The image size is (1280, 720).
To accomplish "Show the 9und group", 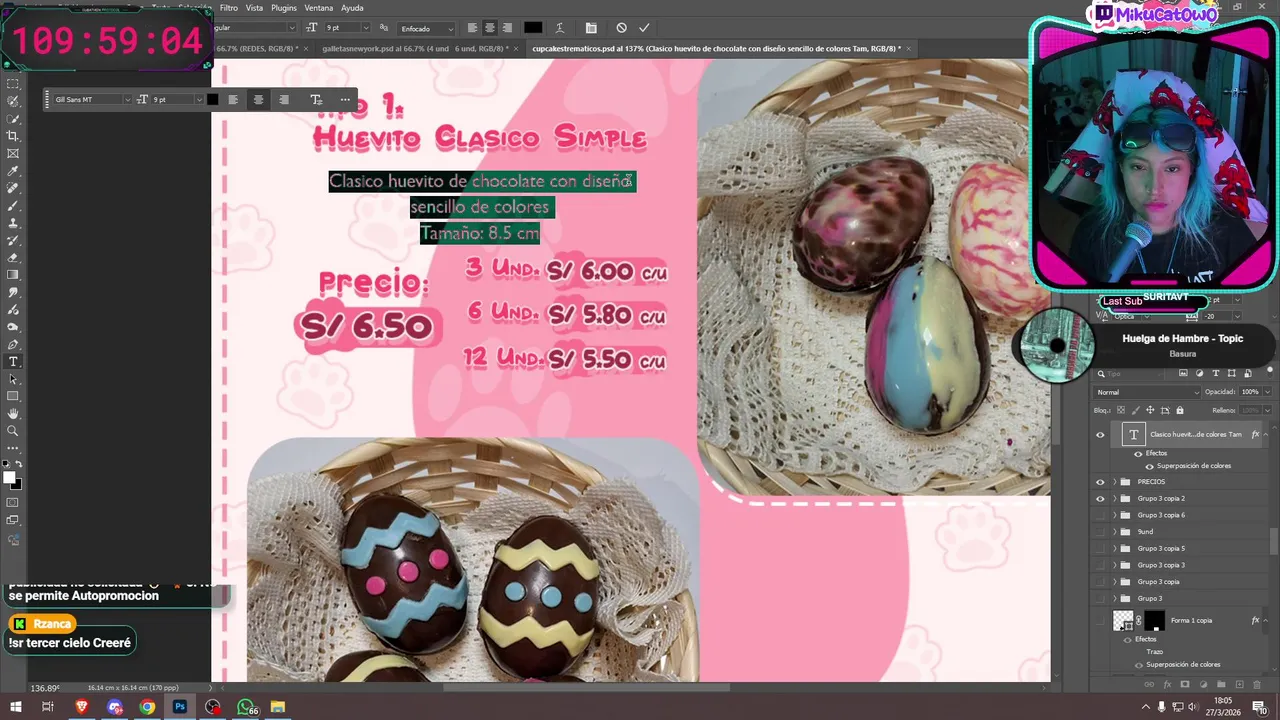I will pyautogui.click(x=1100, y=532).
